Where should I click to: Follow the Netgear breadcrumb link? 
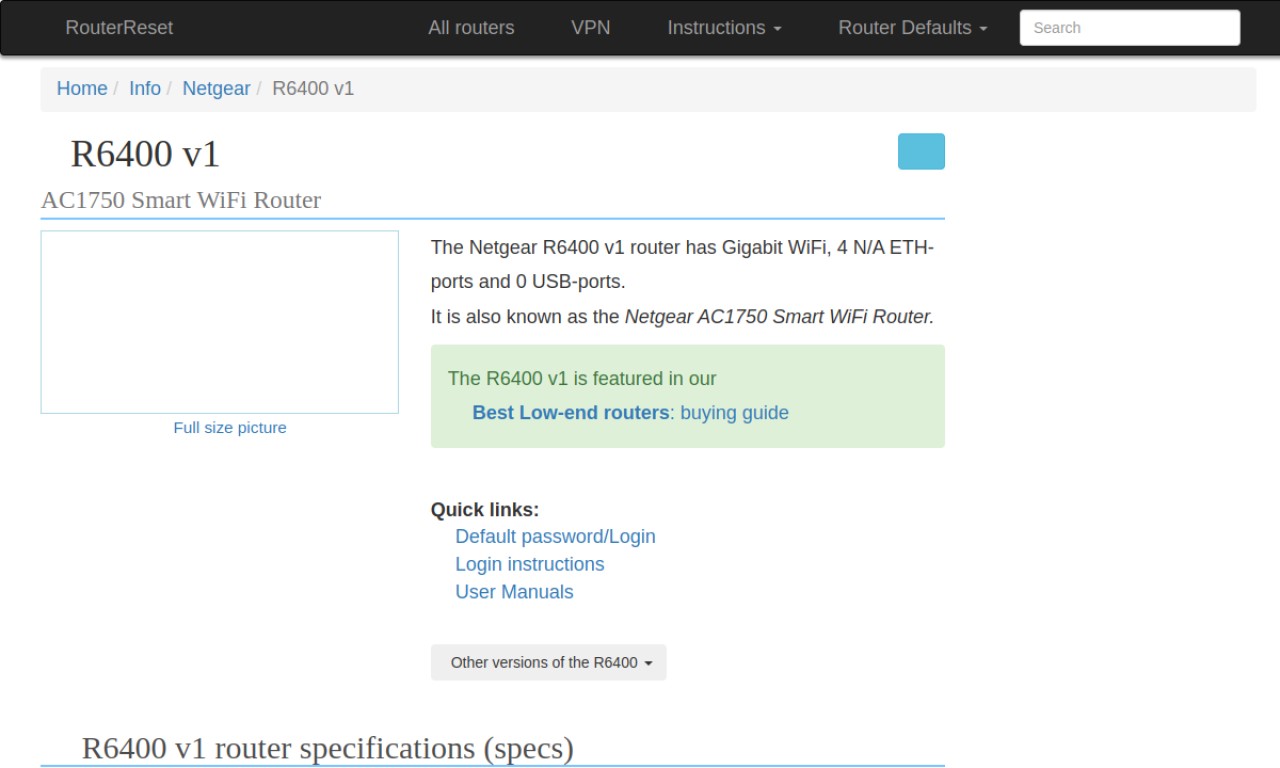point(216,88)
